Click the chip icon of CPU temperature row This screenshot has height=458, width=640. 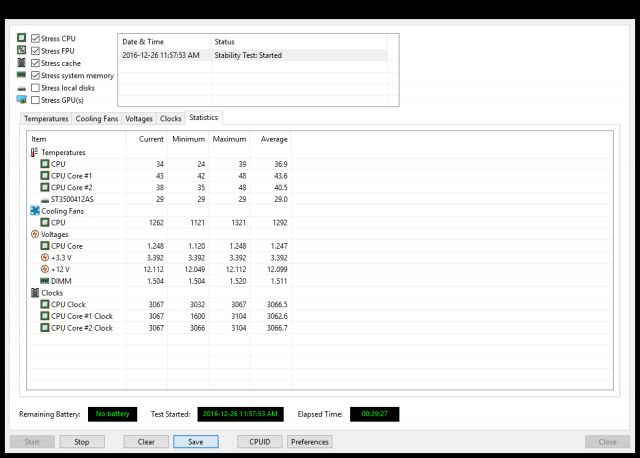(44, 164)
